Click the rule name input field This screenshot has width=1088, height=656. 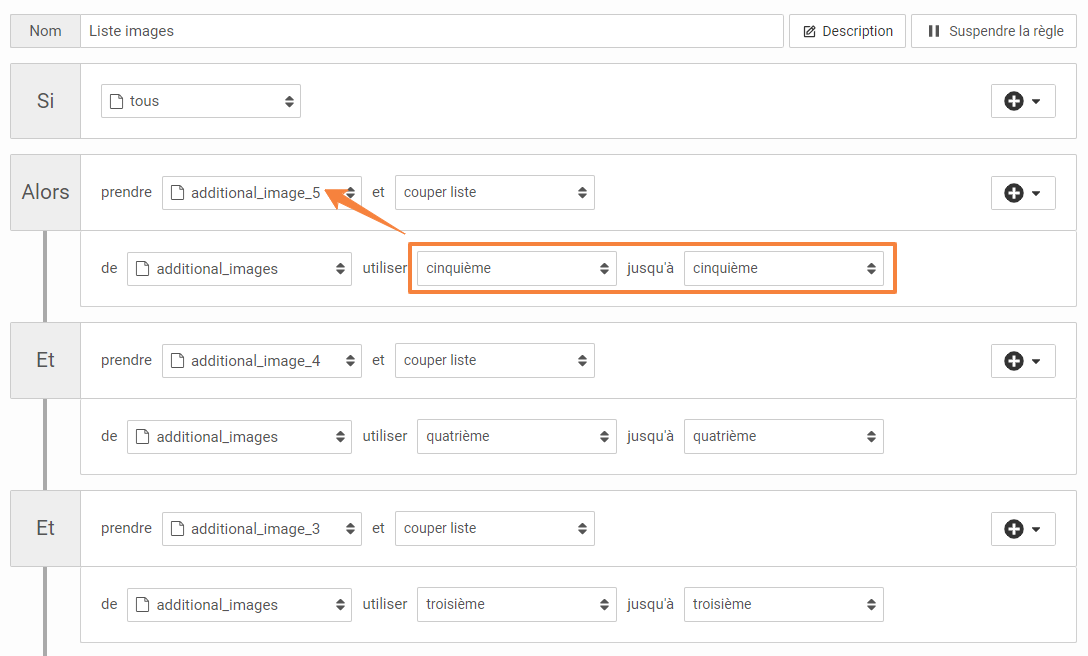click(x=431, y=31)
